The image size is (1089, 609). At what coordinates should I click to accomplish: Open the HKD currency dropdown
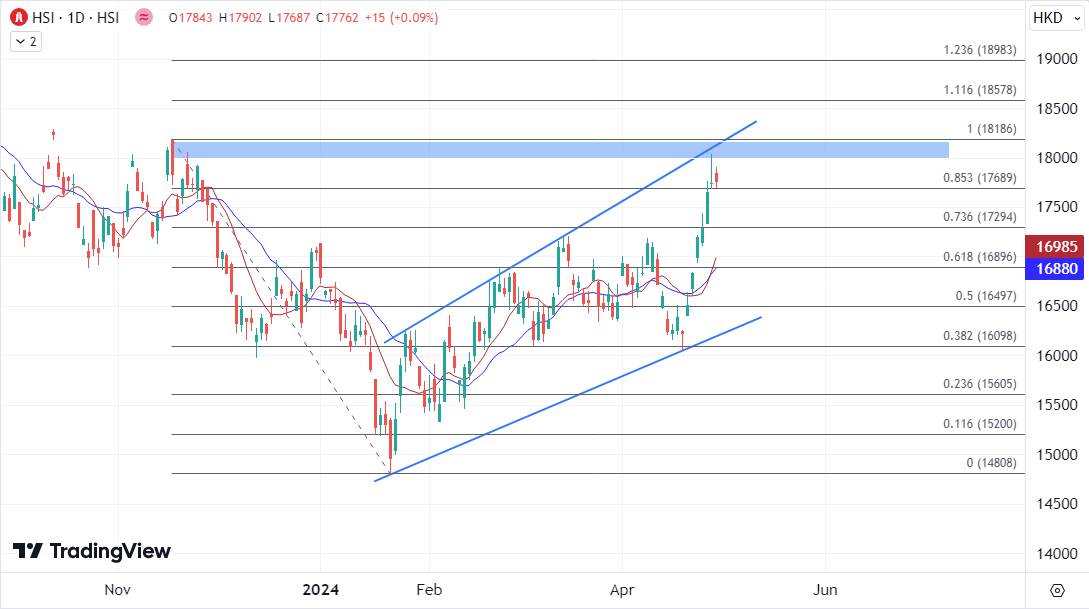(1055, 18)
